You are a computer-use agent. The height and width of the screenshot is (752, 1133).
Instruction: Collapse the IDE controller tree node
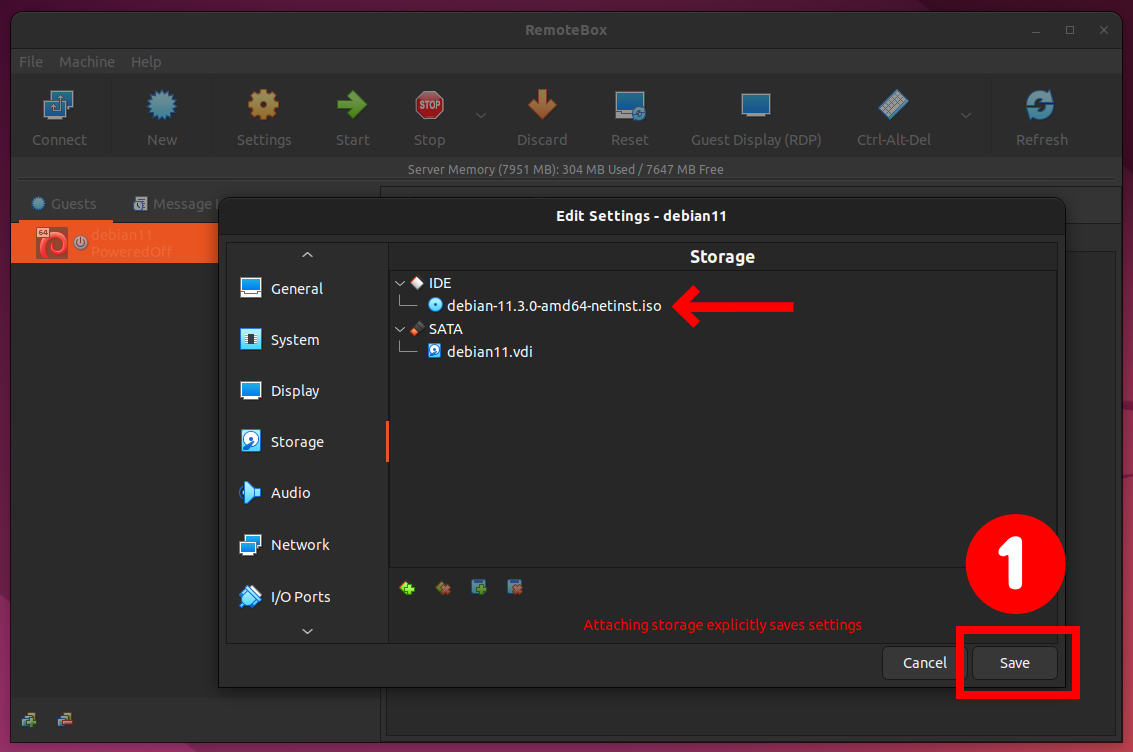point(400,283)
